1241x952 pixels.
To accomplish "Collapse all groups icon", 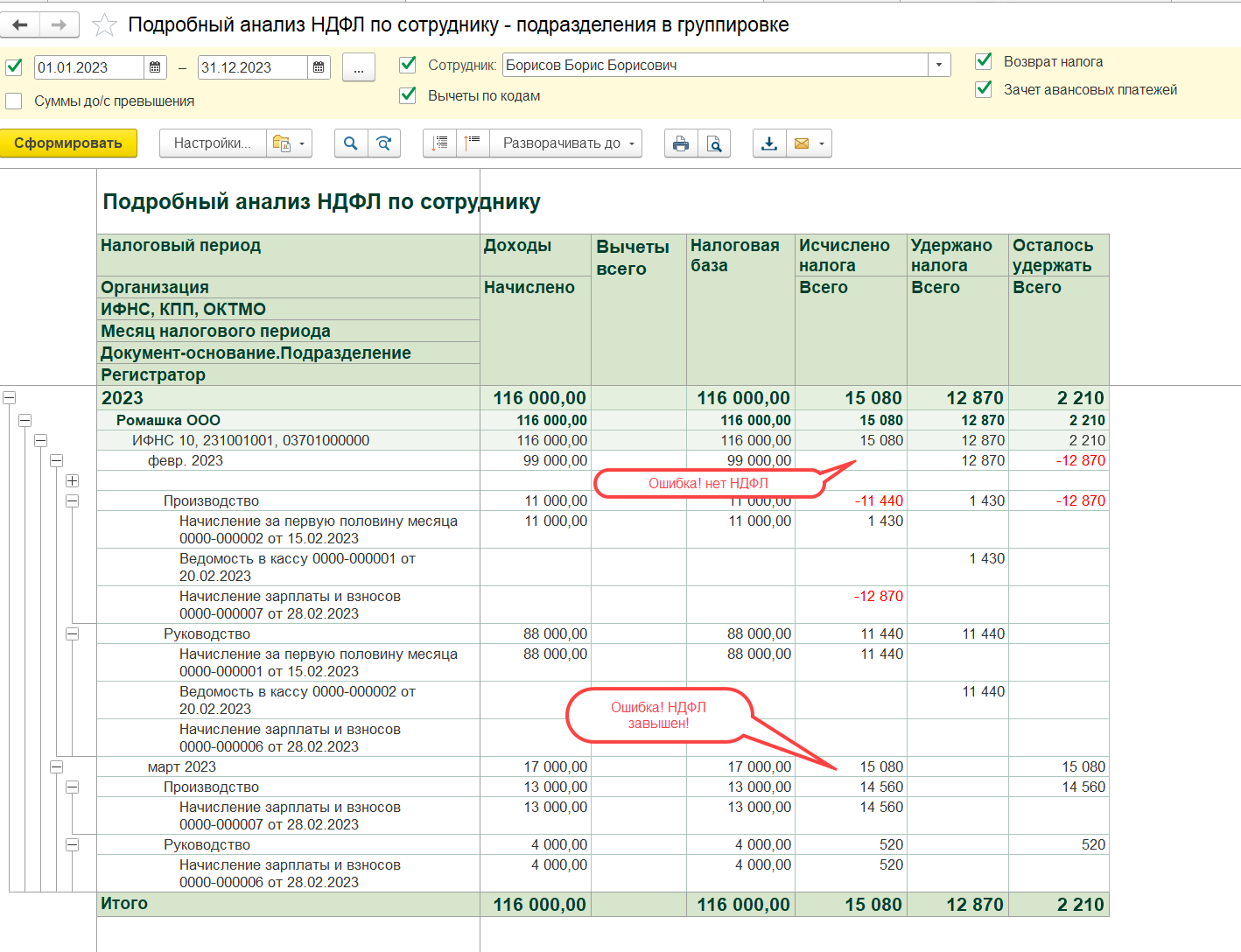I will click(440, 143).
